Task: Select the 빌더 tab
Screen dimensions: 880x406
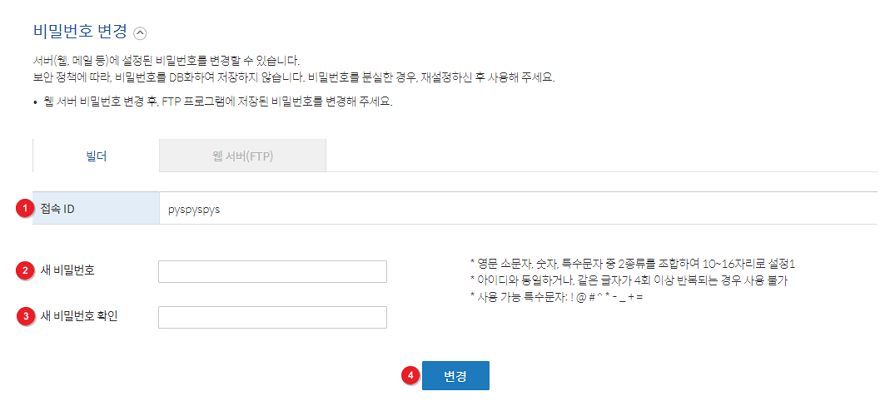Action: (96, 156)
